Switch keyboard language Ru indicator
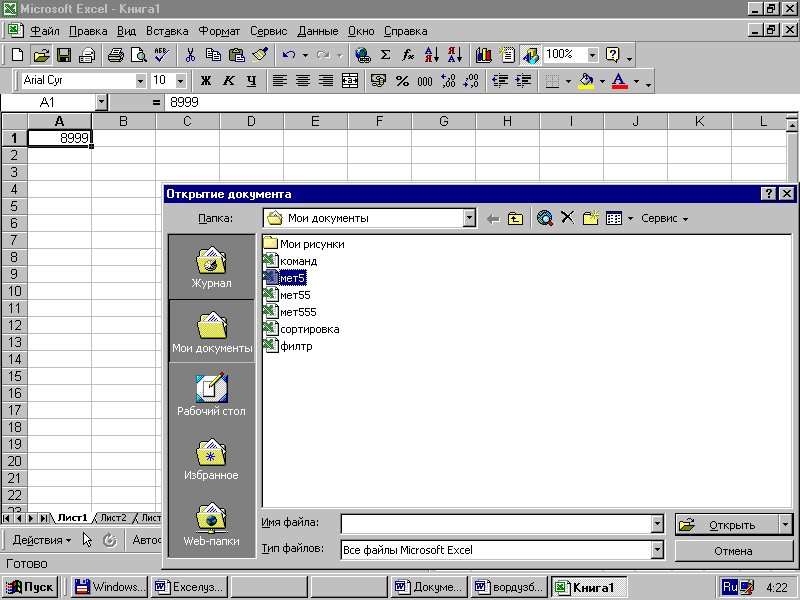This screenshot has width=800, height=600. 729,587
